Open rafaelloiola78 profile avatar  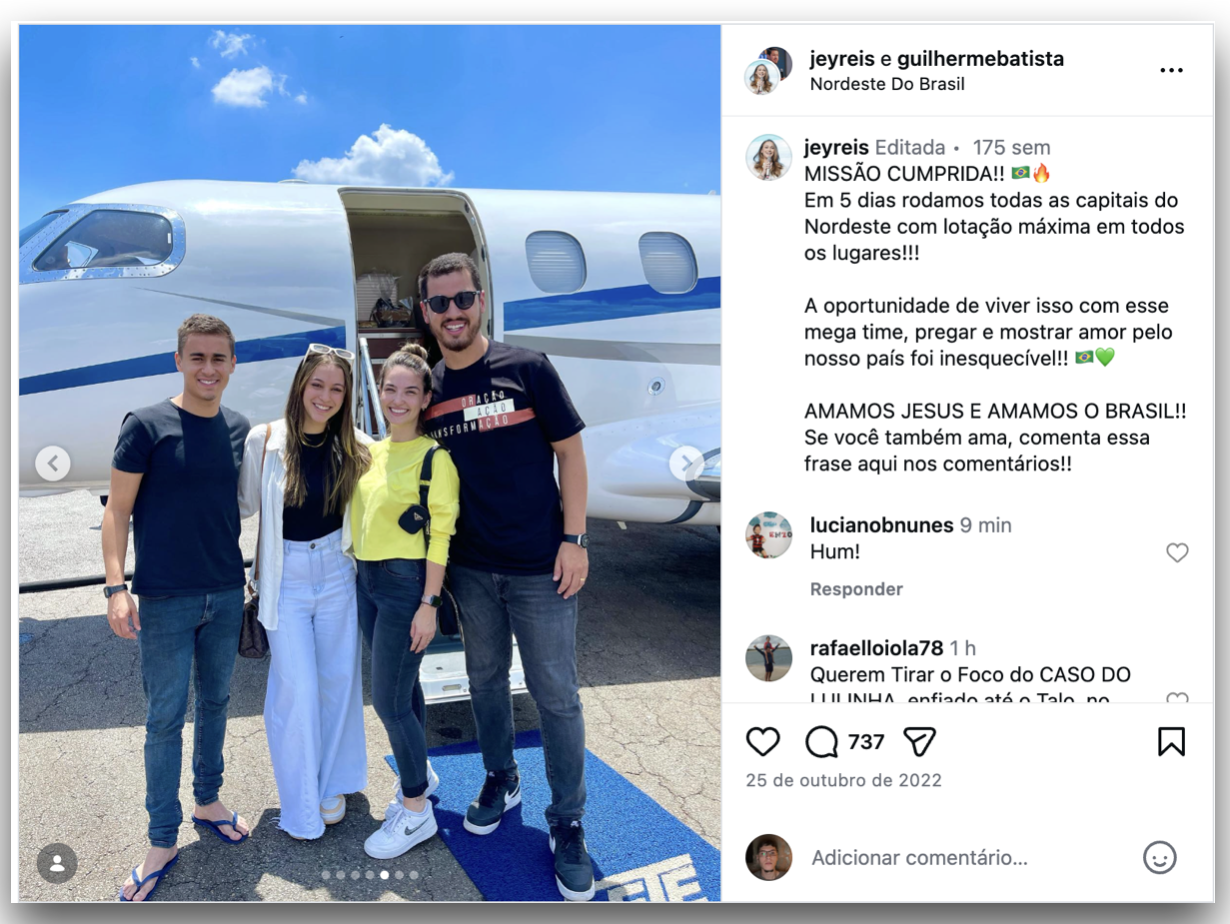769,658
